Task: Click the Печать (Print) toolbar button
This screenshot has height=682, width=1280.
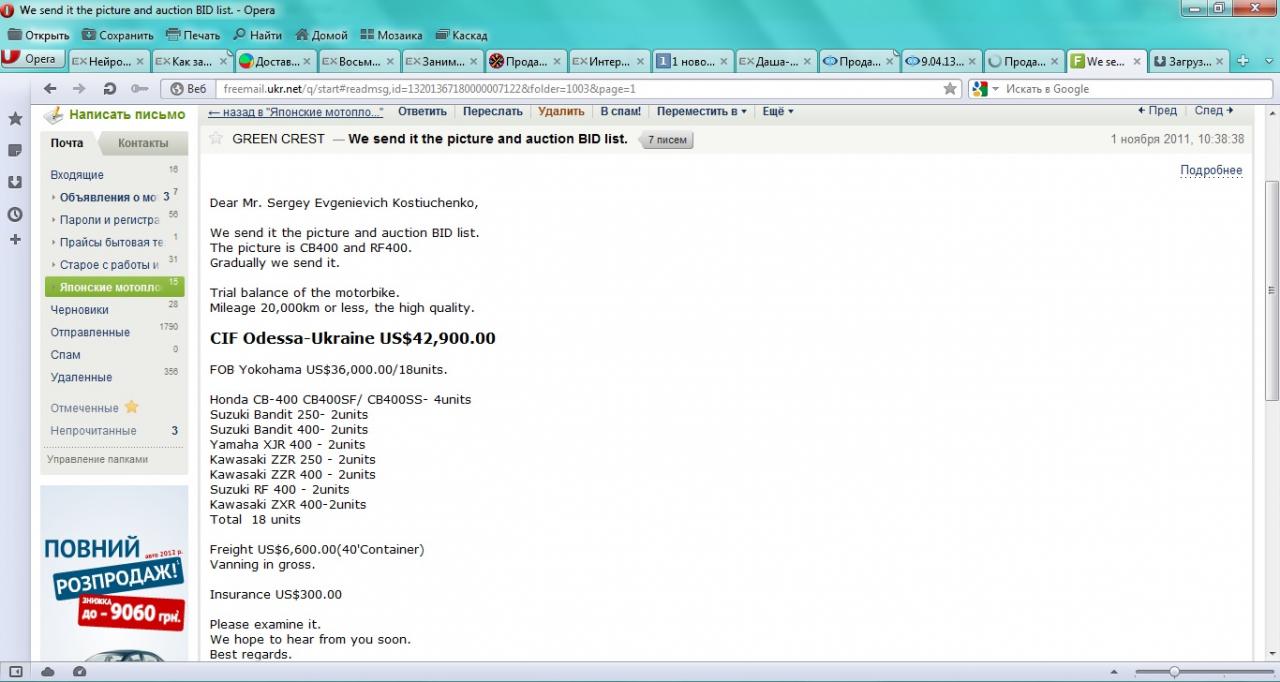Action: [x=192, y=35]
